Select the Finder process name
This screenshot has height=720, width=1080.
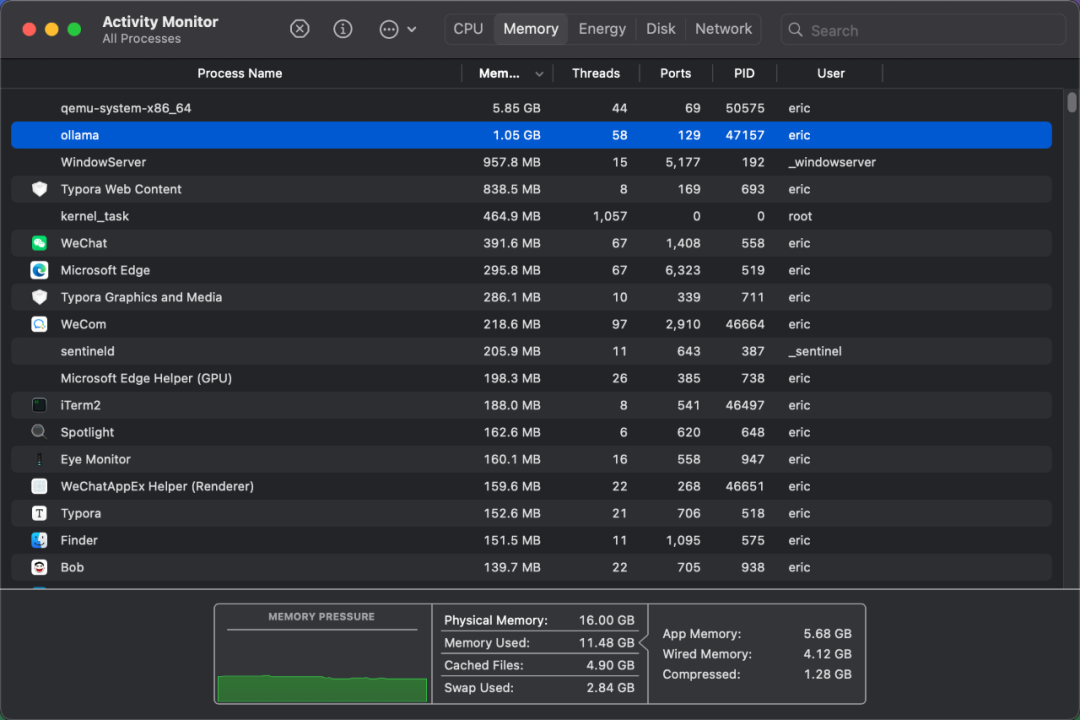click(x=79, y=540)
